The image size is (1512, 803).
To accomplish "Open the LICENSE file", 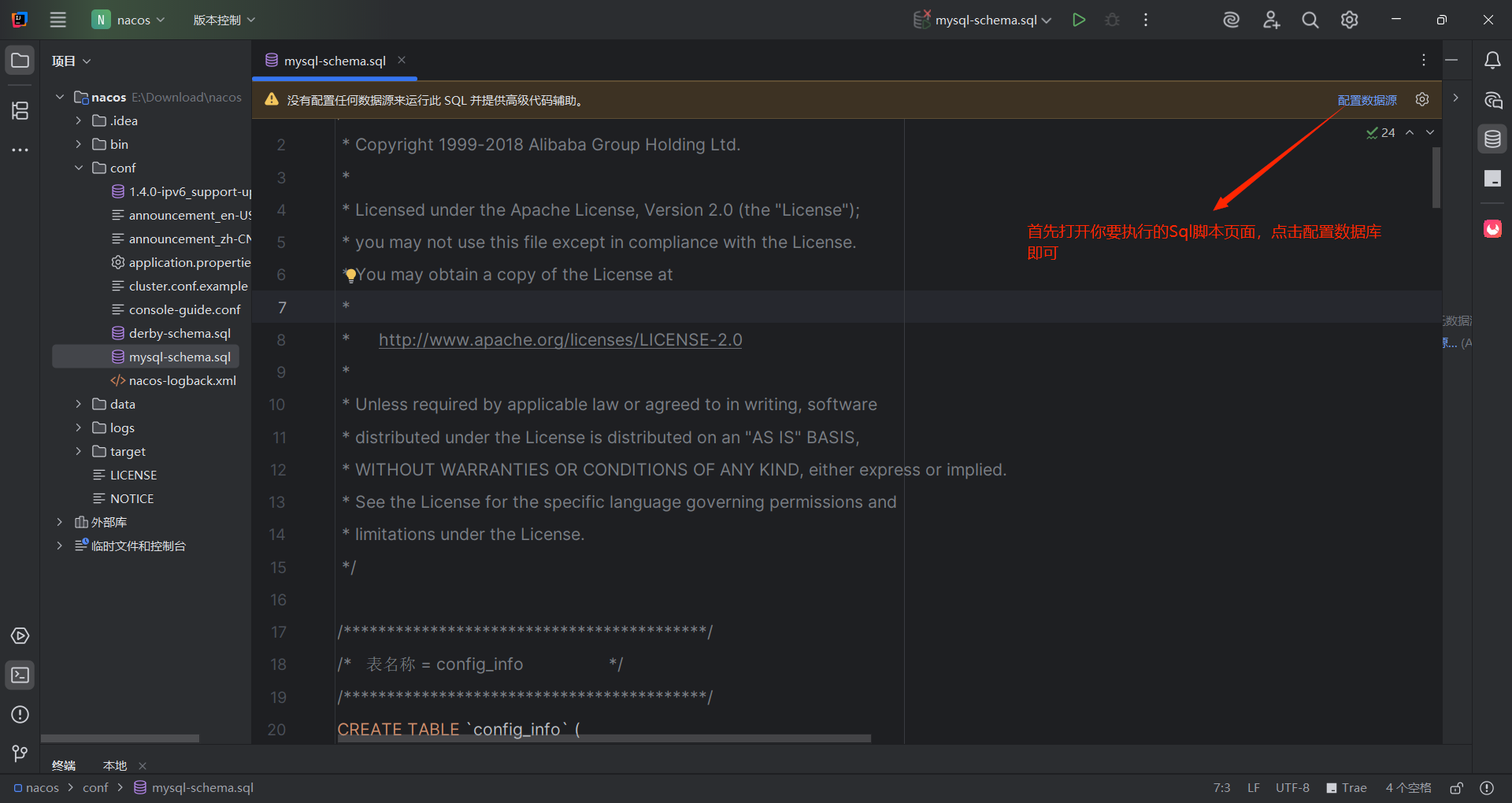I will coord(125,475).
